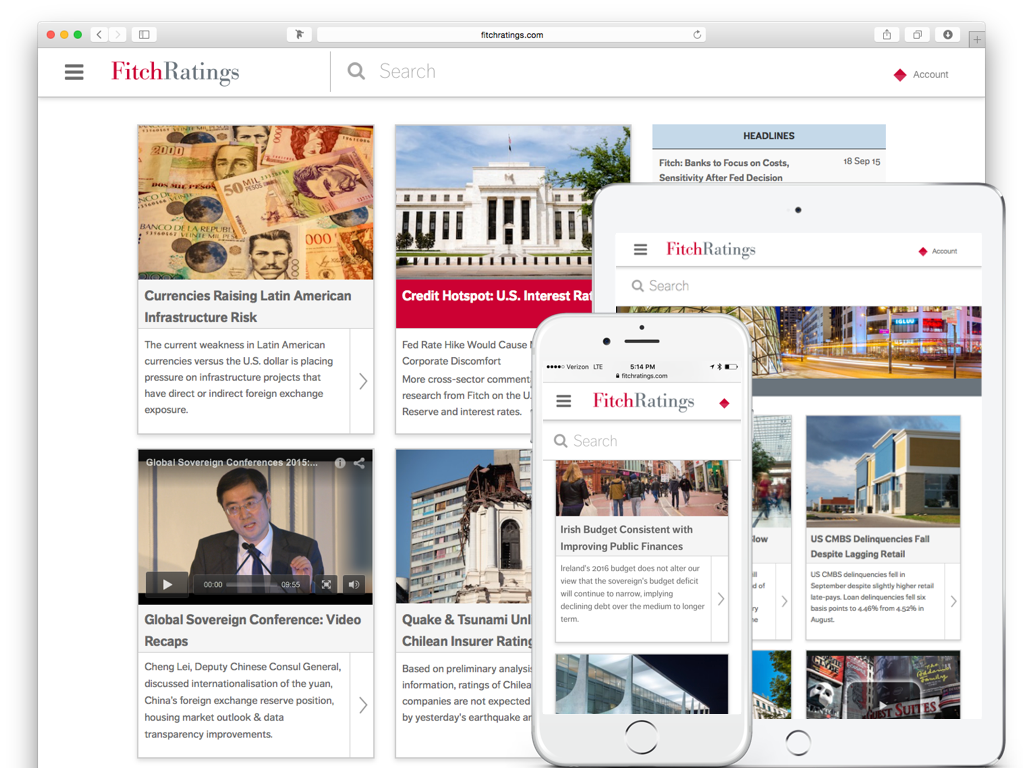Click the video progress bar
Image resolution: width=1023 pixels, height=768 pixels.
252,585
